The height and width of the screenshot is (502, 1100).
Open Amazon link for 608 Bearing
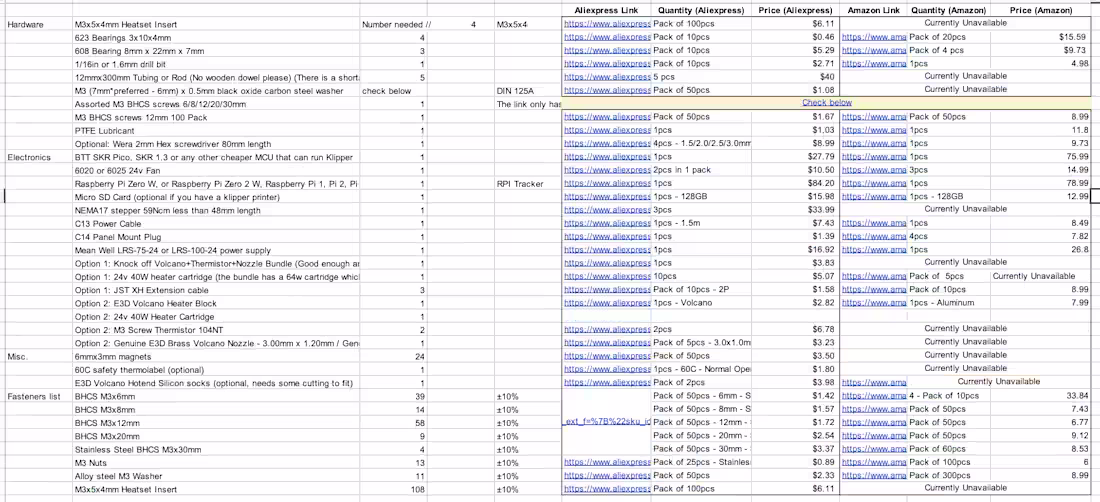click(874, 50)
